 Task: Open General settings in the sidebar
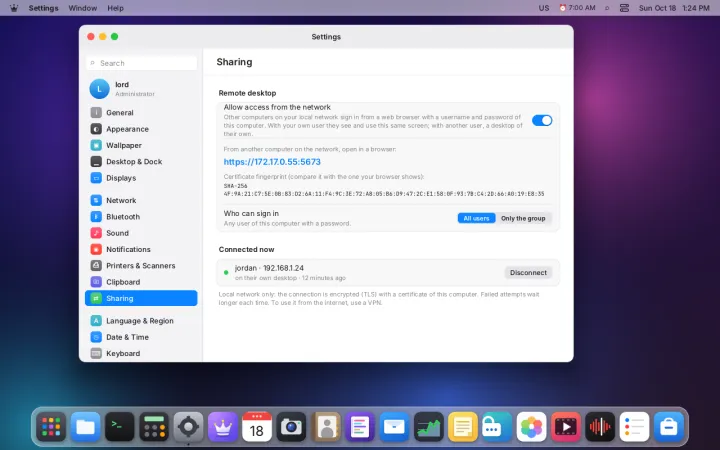point(141,112)
